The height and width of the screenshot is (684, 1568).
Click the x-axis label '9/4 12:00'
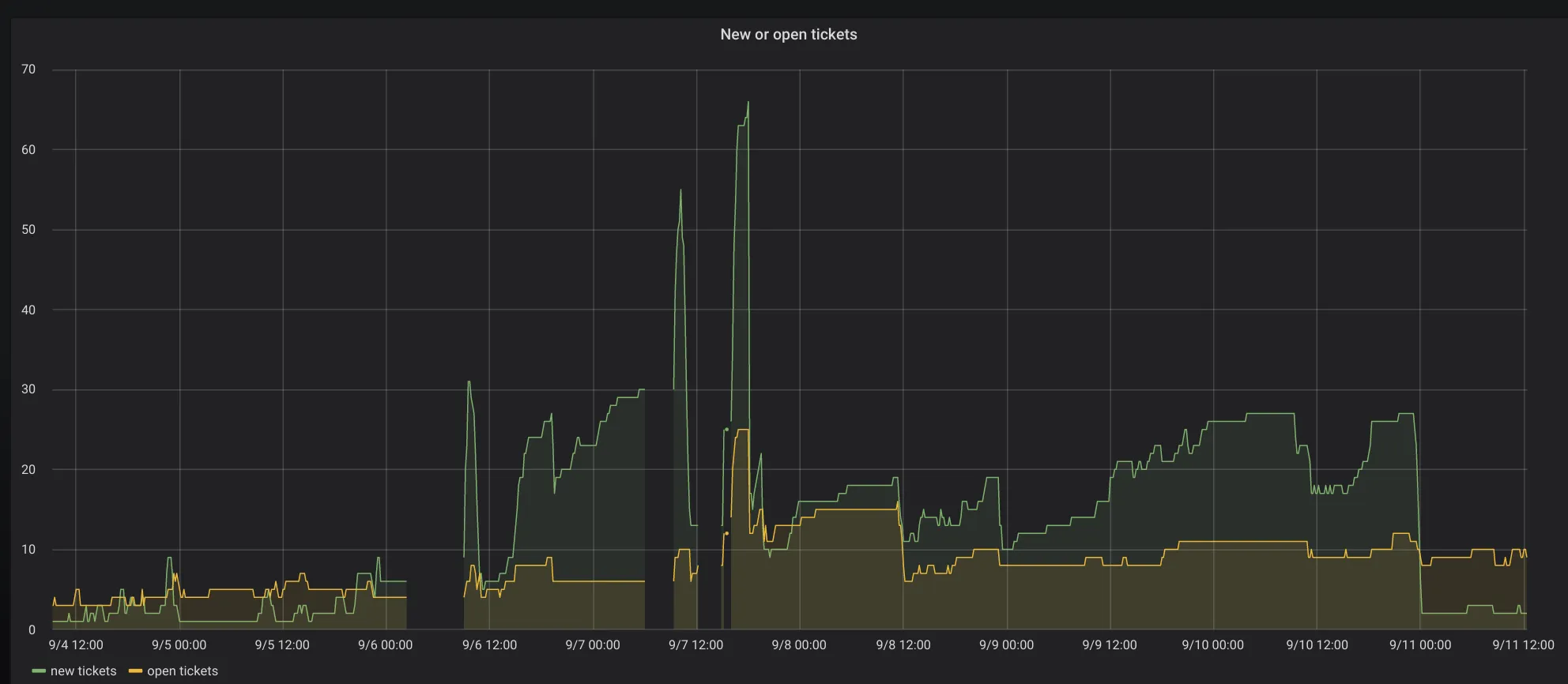pos(76,645)
